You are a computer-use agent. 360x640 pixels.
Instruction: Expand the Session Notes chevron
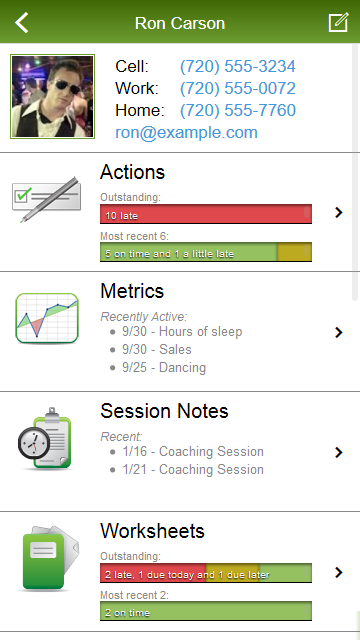(x=338, y=452)
